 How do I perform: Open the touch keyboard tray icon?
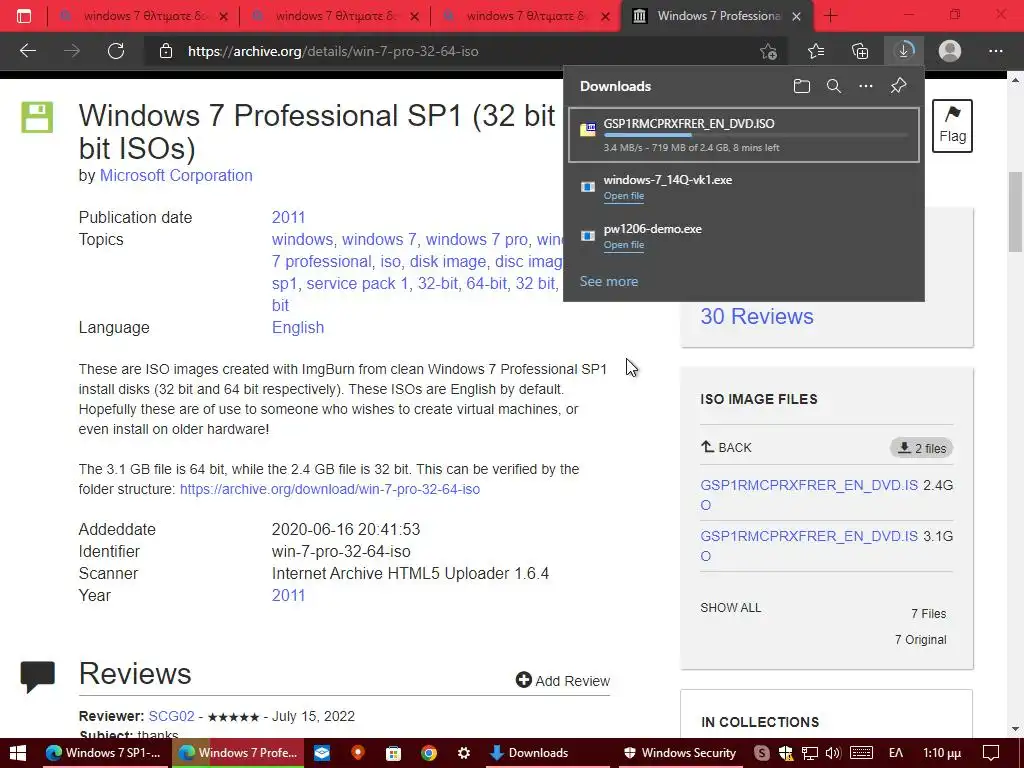coord(861,753)
